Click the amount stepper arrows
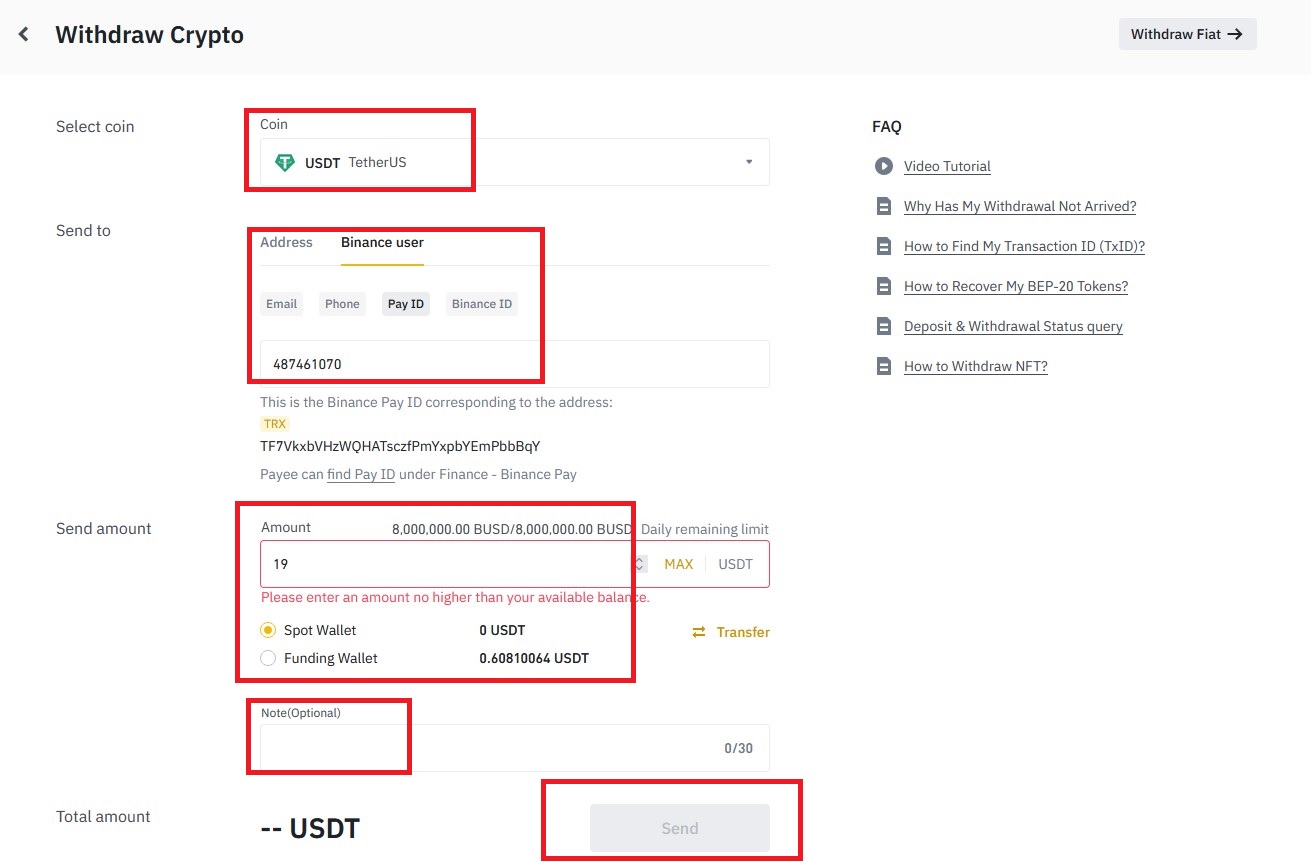This screenshot has width=1311, height=862. click(640, 564)
